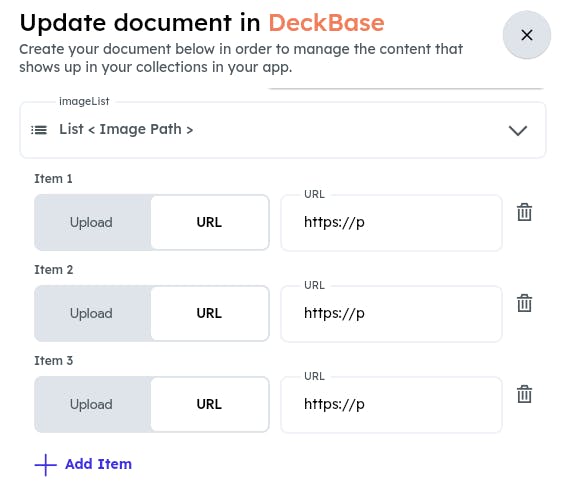
Task: Select URL mode for Item 2
Action: (209, 313)
